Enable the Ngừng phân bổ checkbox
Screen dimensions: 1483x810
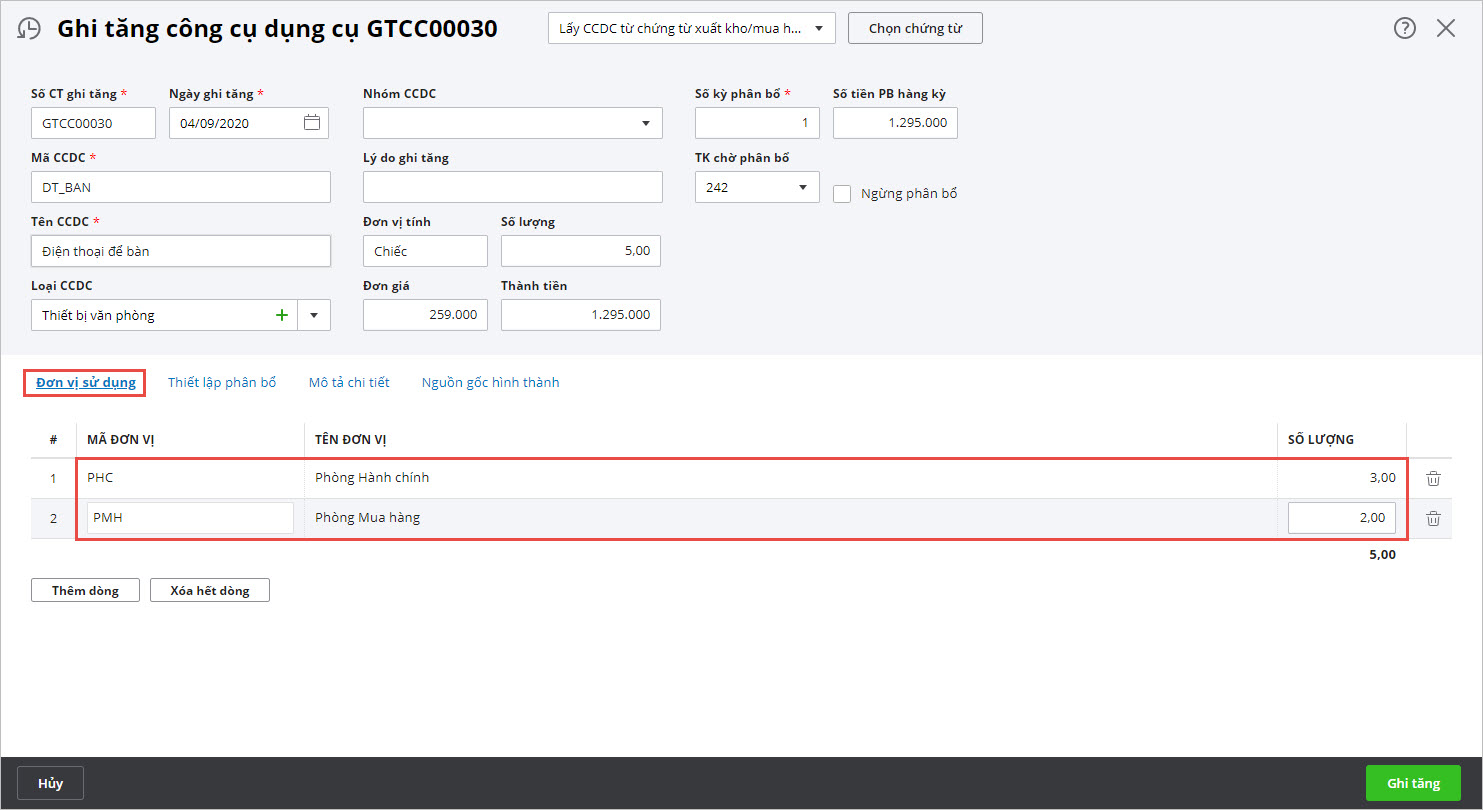click(x=842, y=194)
